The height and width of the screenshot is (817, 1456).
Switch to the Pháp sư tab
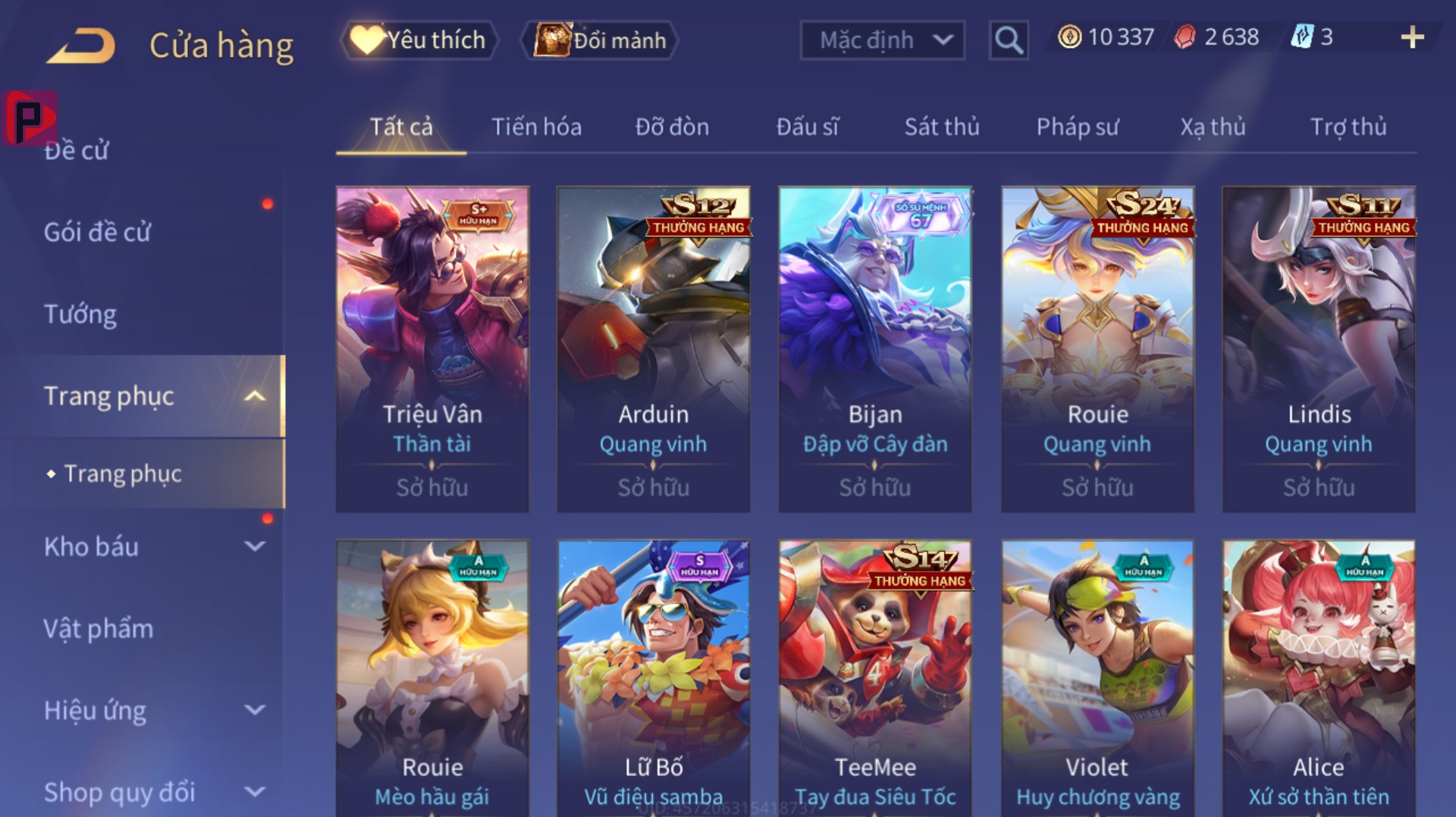[1078, 127]
